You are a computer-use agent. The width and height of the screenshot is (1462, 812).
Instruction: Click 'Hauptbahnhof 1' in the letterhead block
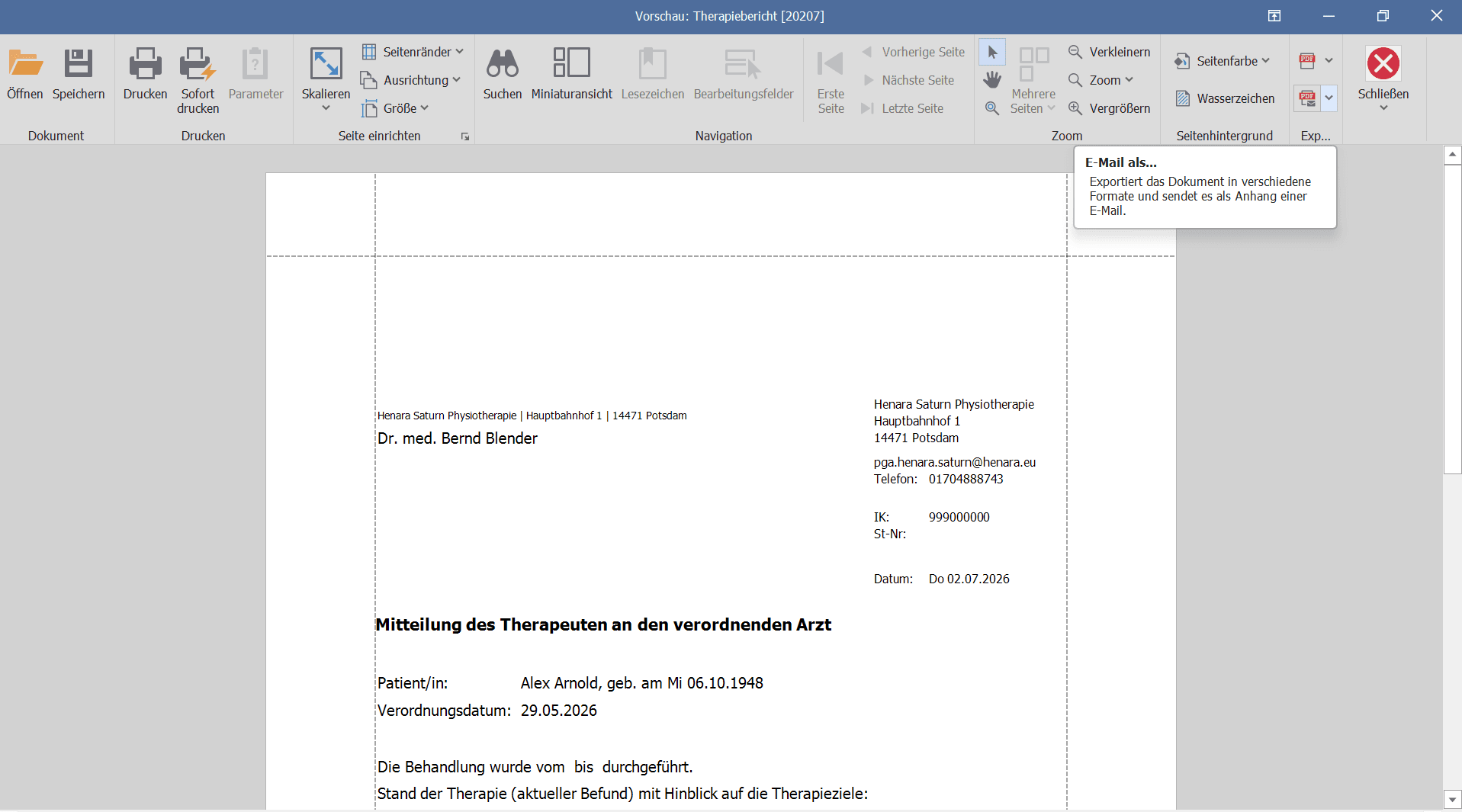pos(917,421)
